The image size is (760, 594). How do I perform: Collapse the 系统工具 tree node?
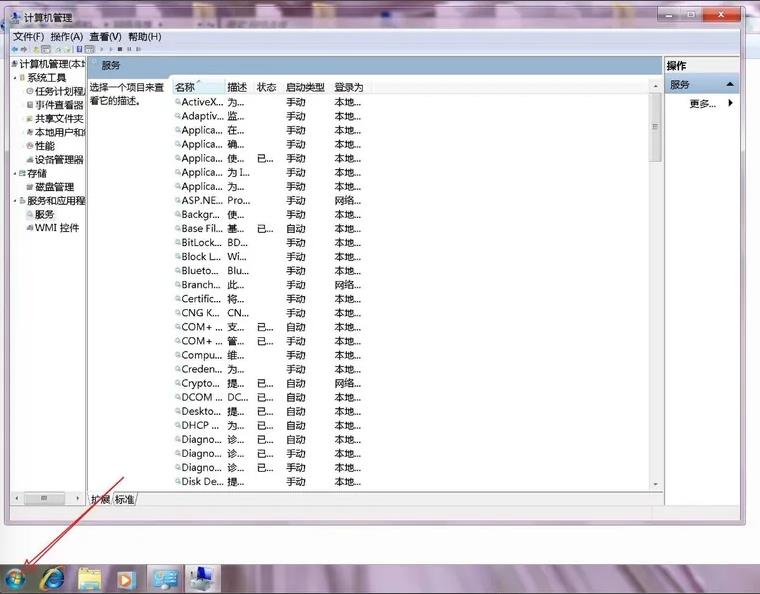point(15,78)
